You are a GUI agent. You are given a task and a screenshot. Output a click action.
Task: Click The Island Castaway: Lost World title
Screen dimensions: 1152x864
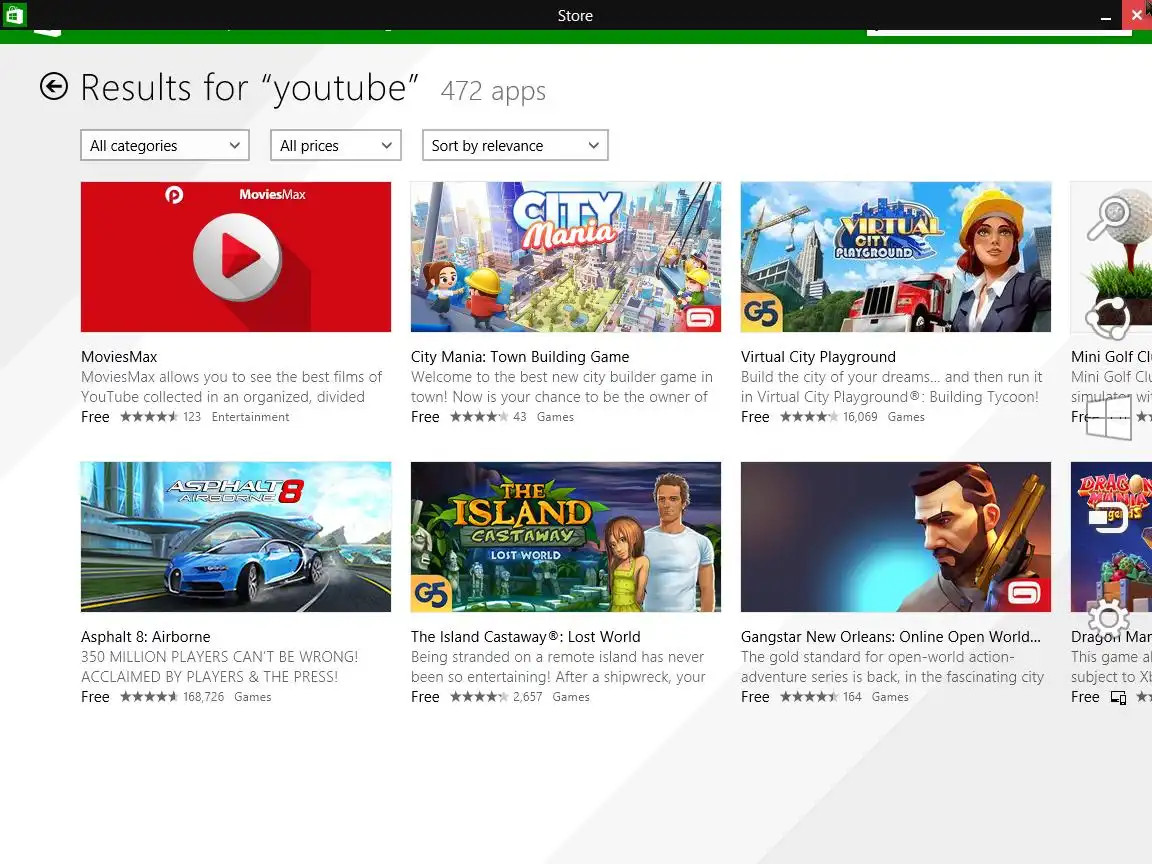click(525, 637)
